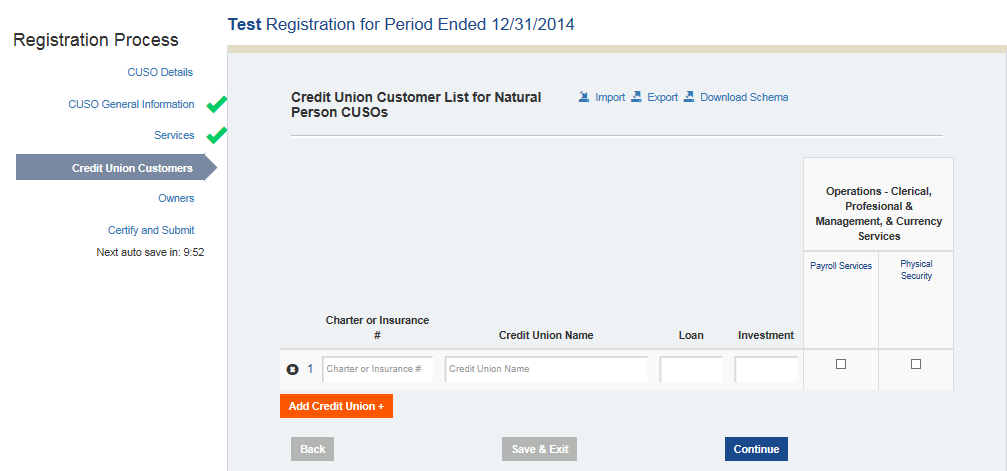This screenshot has width=1007, height=471.
Task: Click the Download Schema icon
Action: click(689, 97)
